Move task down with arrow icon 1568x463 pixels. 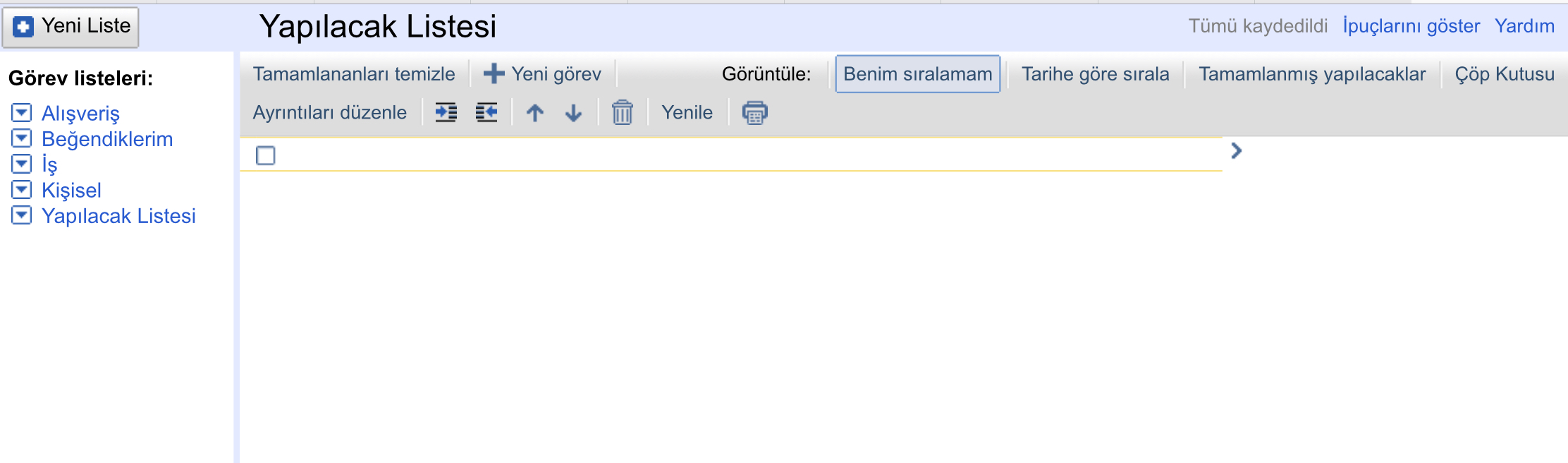pos(574,113)
